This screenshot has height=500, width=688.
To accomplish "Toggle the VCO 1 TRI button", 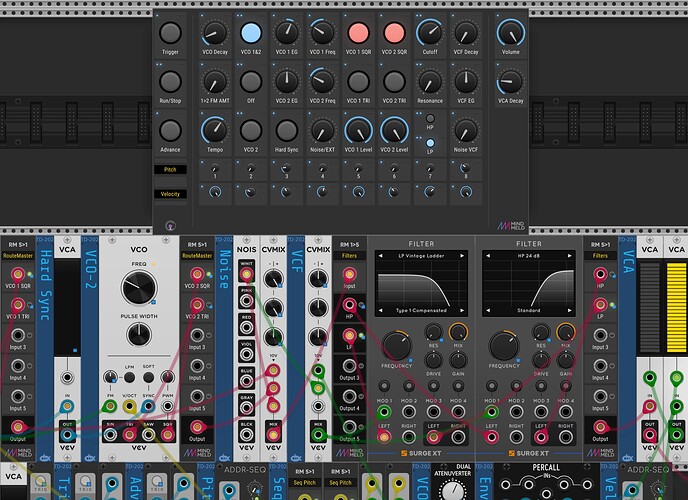I will (x=358, y=82).
